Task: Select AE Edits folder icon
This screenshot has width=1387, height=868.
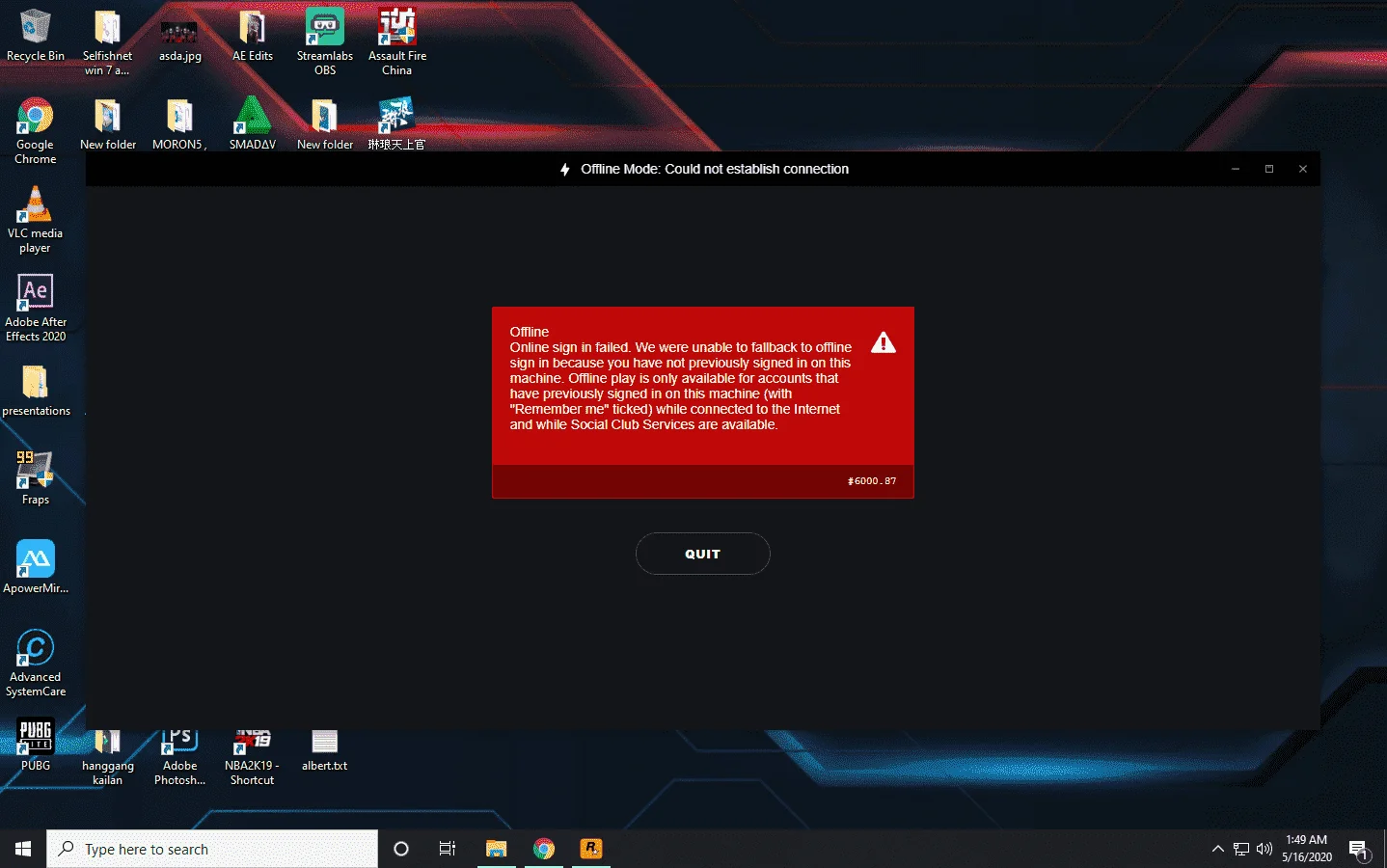Action: pyautogui.click(x=252, y=36)
